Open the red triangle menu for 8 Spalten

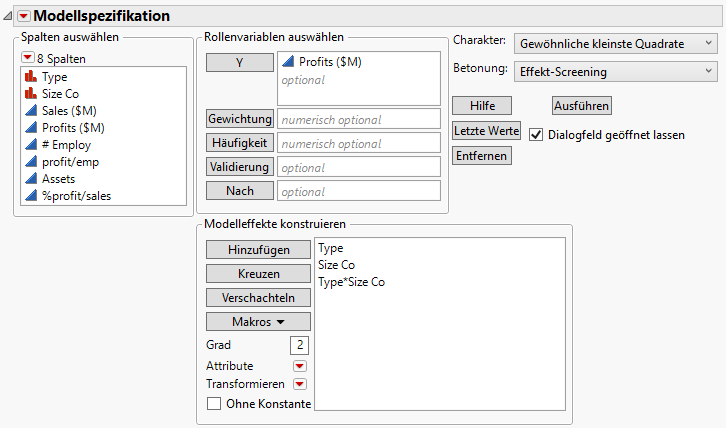tap(28, 58)
